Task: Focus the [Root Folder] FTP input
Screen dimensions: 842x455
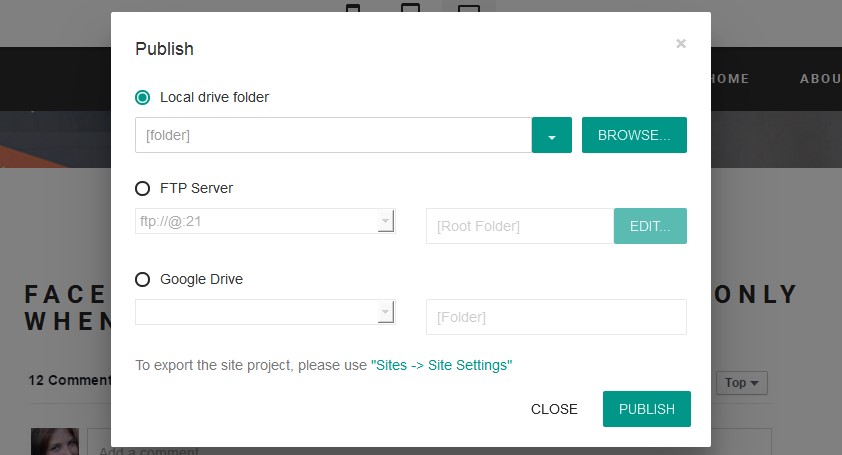Action: coord(520,226)
